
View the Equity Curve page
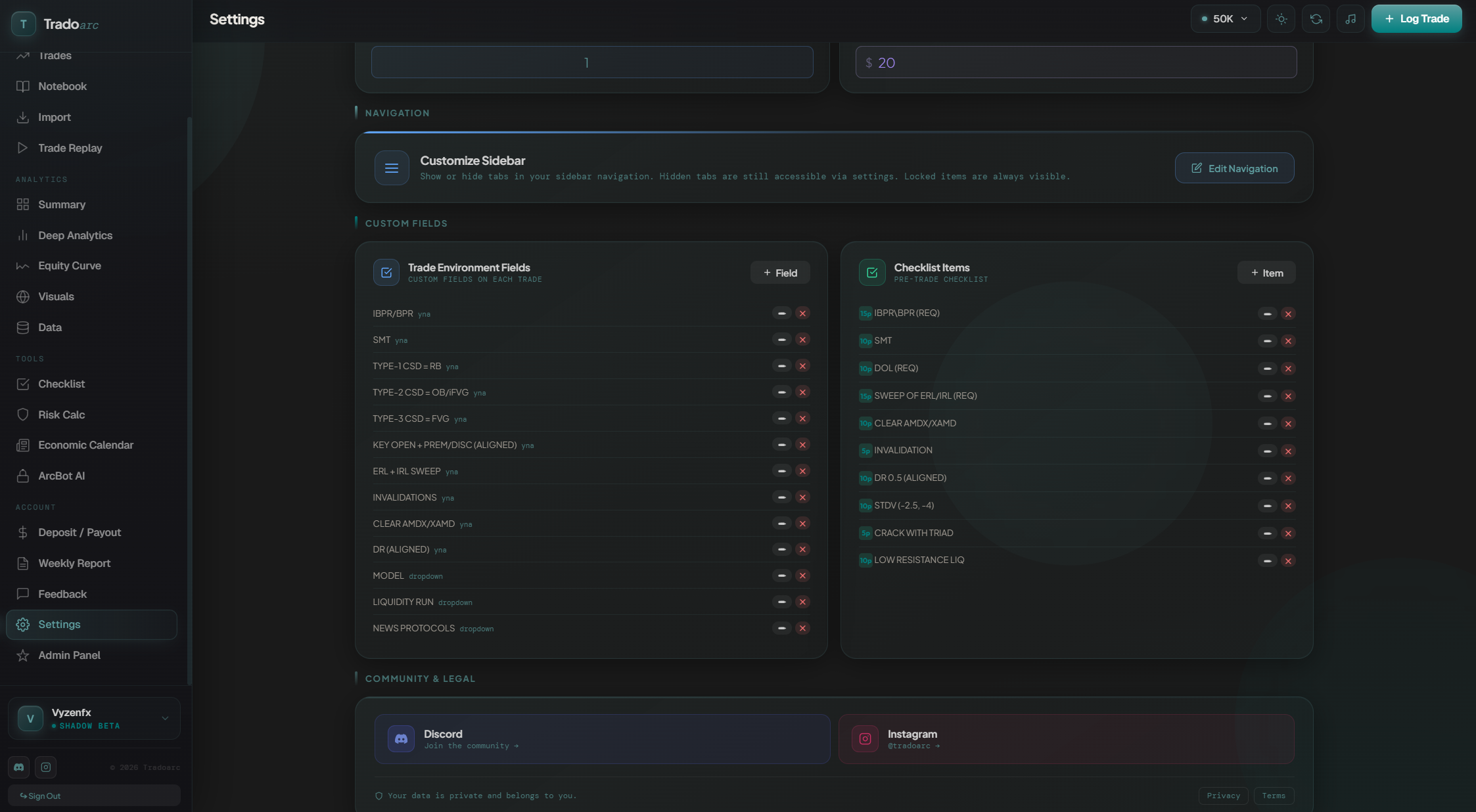pyautogui.click(x=91, y=265)
